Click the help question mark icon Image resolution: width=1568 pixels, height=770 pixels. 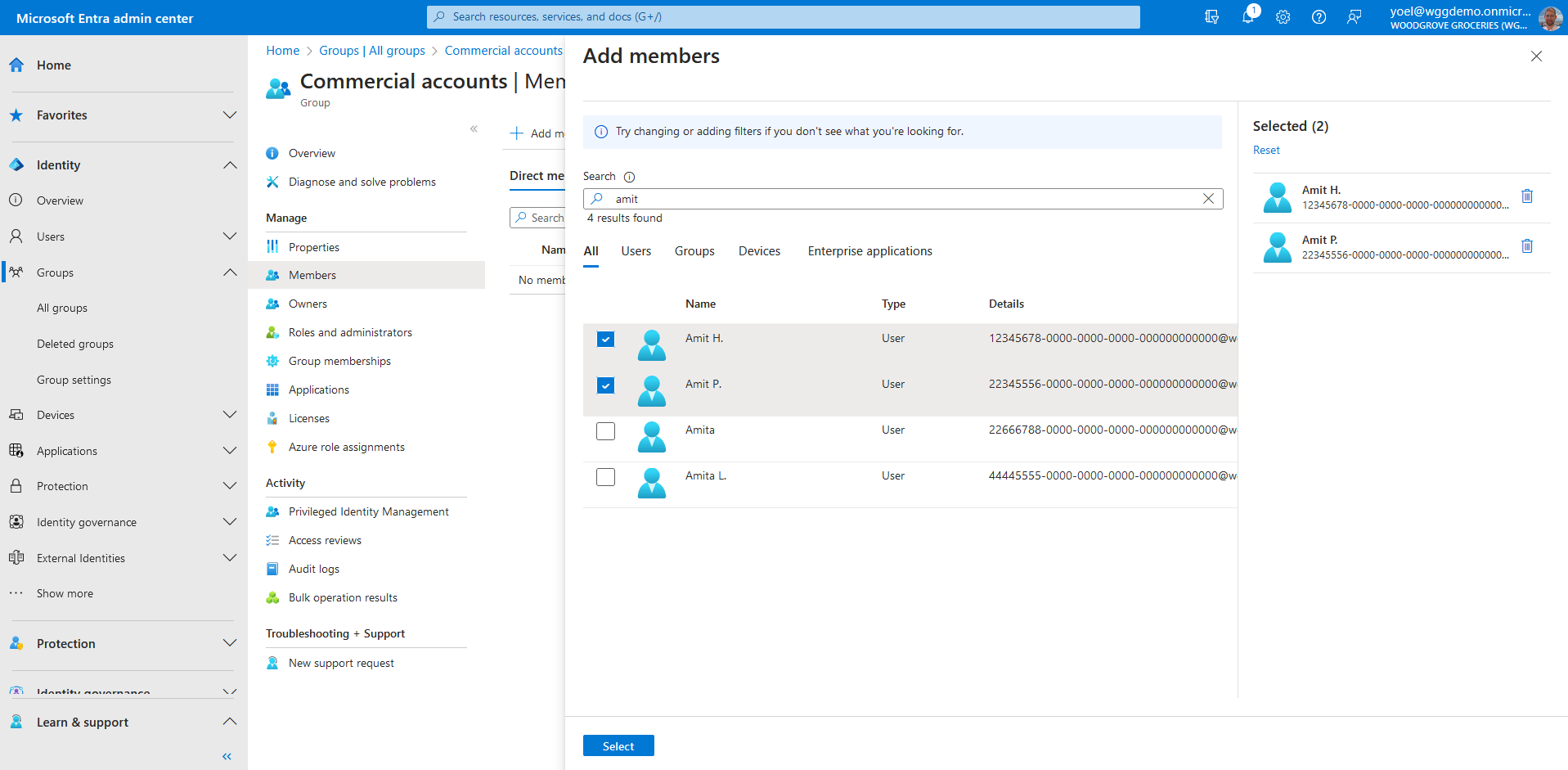[1319, 17]
